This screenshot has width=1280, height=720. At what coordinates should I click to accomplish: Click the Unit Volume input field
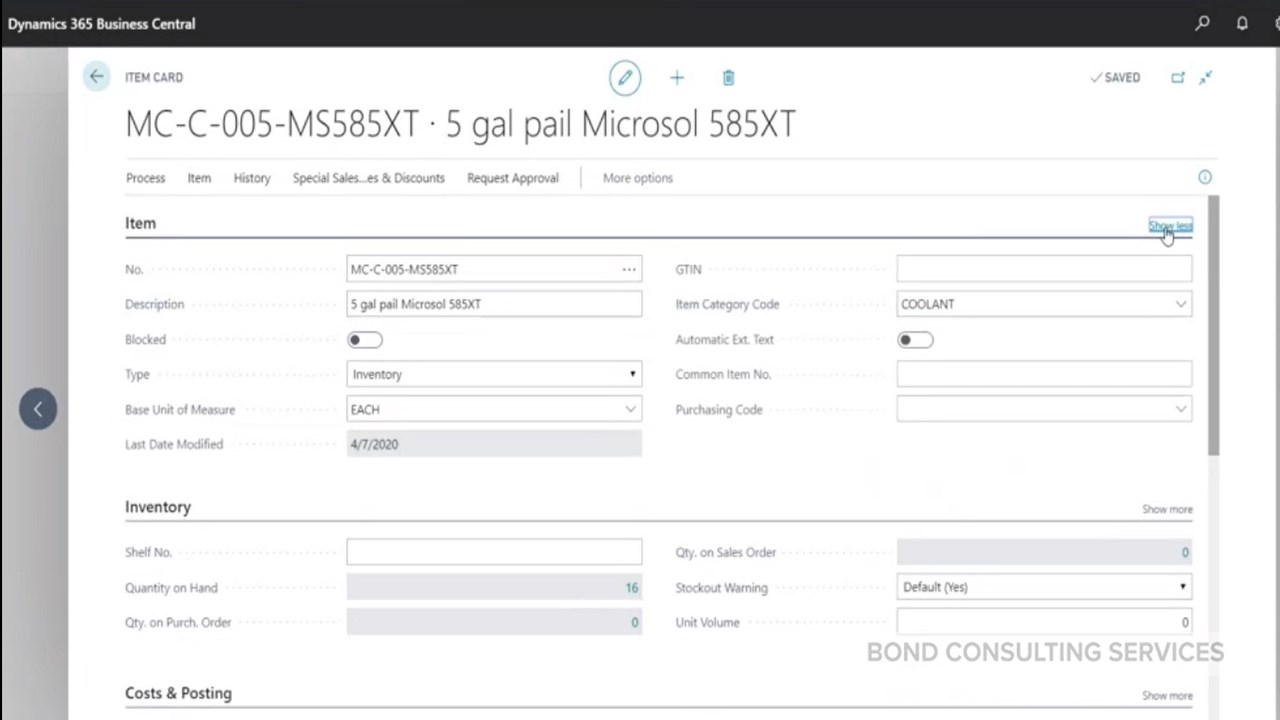pyautogui.click(x=1044, y=622)
